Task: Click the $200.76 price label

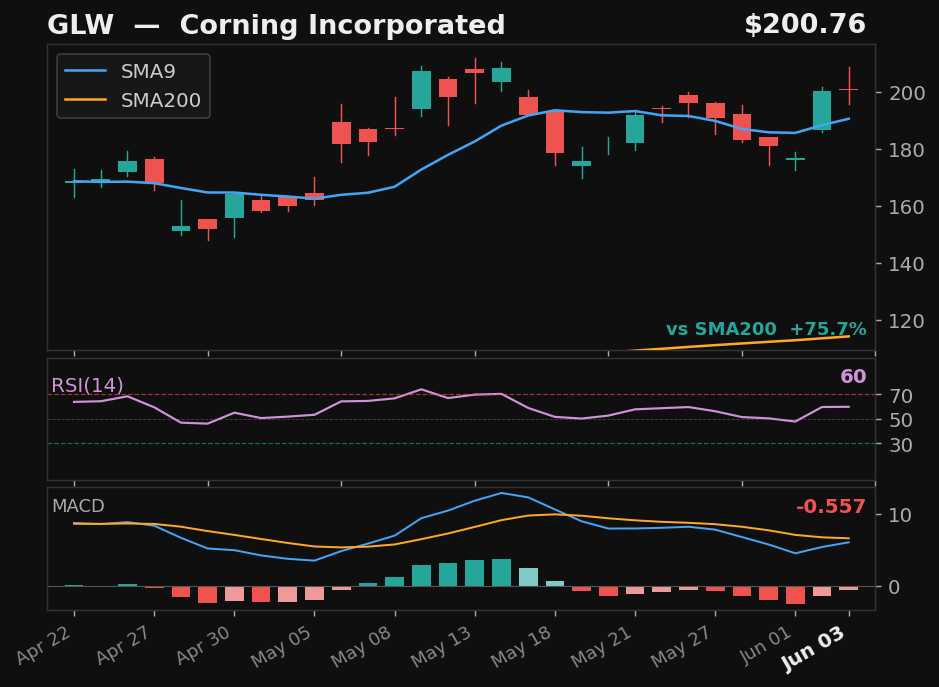Action: click(805, 25)
